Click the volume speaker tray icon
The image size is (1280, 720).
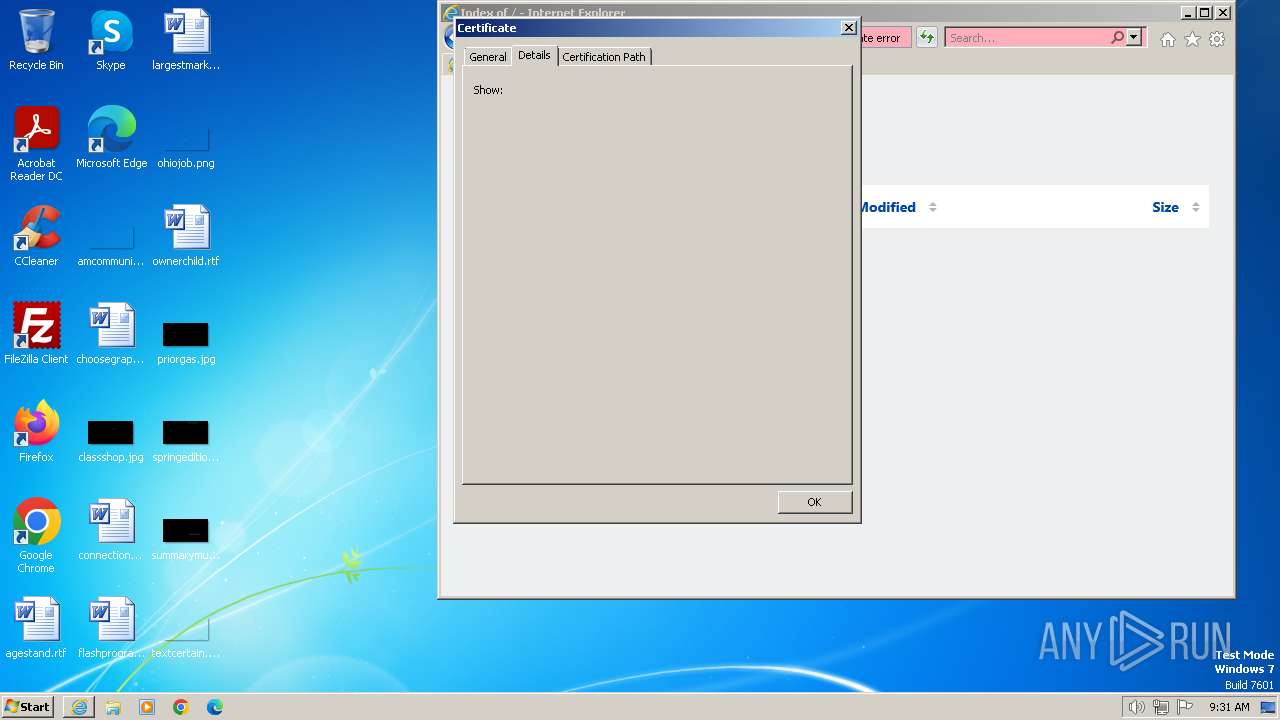1136,707
